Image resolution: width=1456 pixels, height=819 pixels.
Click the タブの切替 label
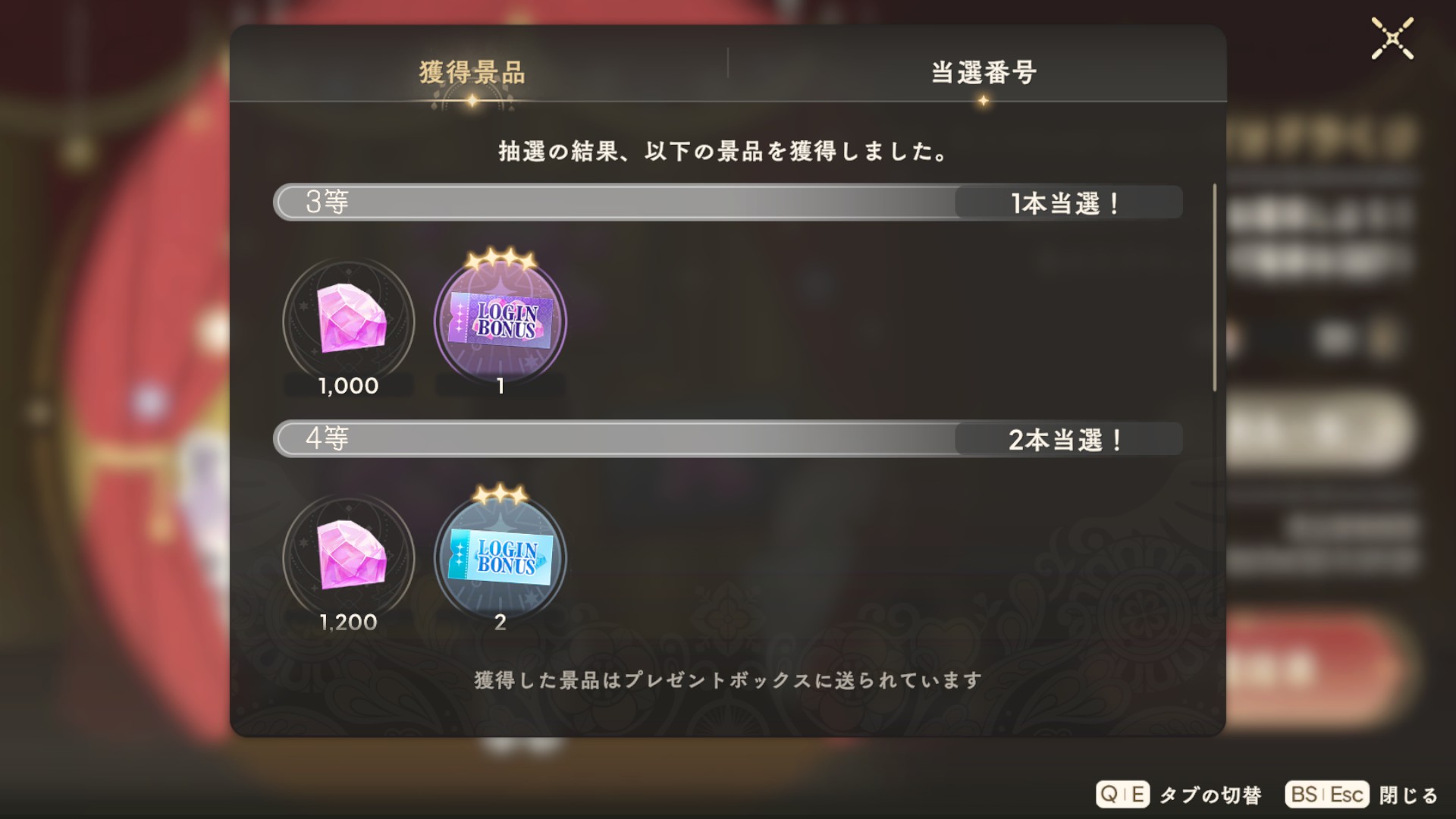click(x=1210, y=795)
